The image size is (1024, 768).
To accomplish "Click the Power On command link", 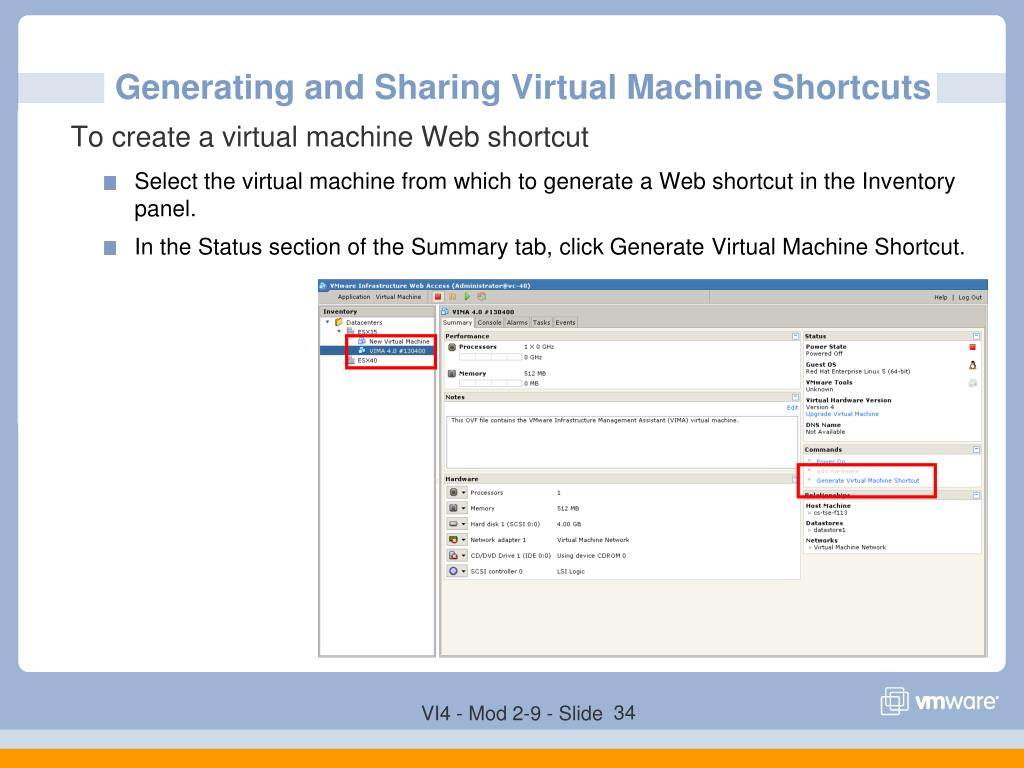I will (831, 462).
